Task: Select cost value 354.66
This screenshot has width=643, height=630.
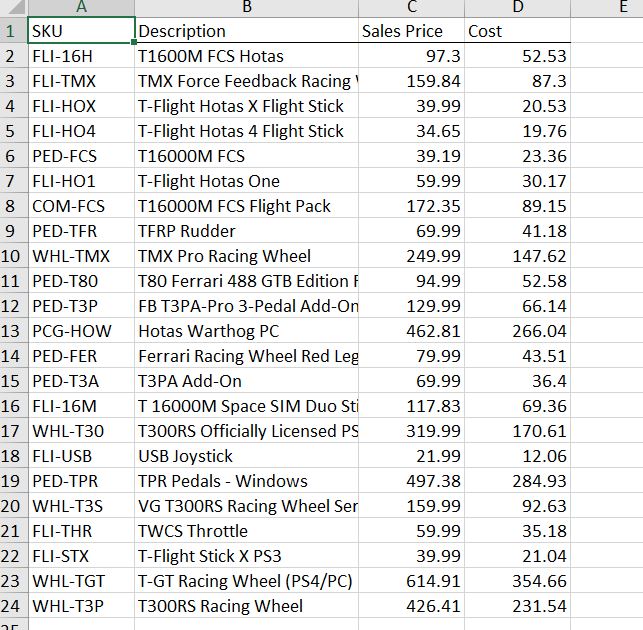Action: [518, 581]
